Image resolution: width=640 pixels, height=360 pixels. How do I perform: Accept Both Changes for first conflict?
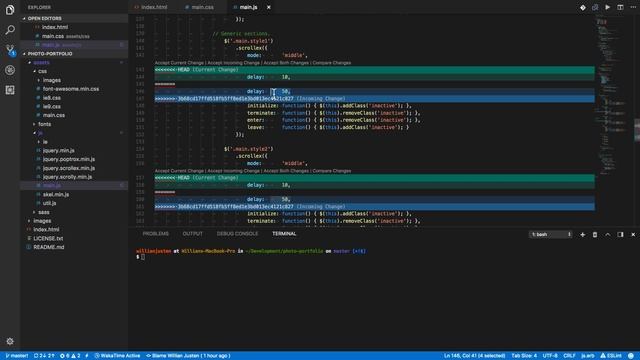click(286, 63)
